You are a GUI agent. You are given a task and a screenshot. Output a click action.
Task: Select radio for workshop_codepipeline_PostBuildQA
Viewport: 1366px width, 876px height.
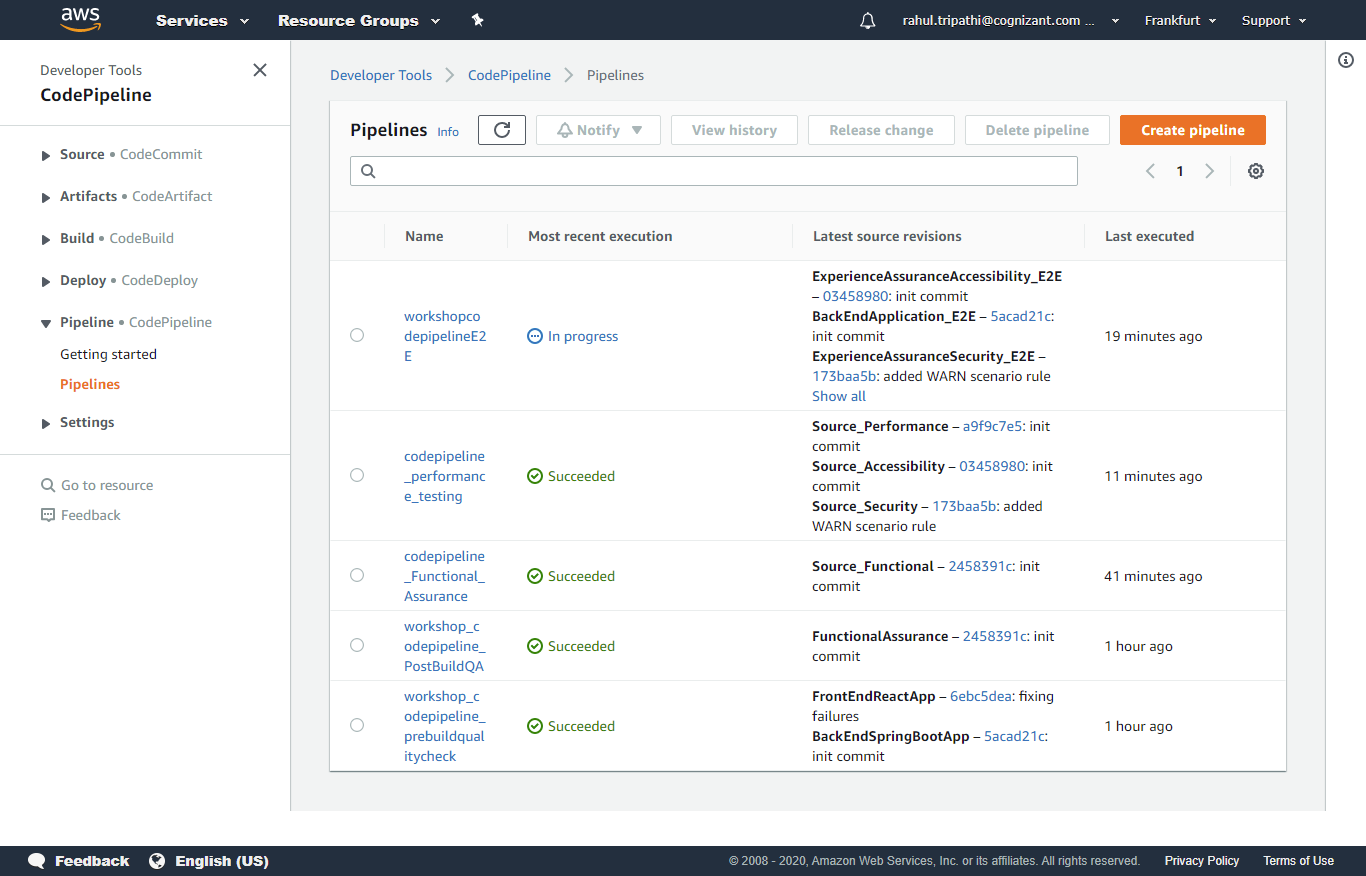pos(357,645)
